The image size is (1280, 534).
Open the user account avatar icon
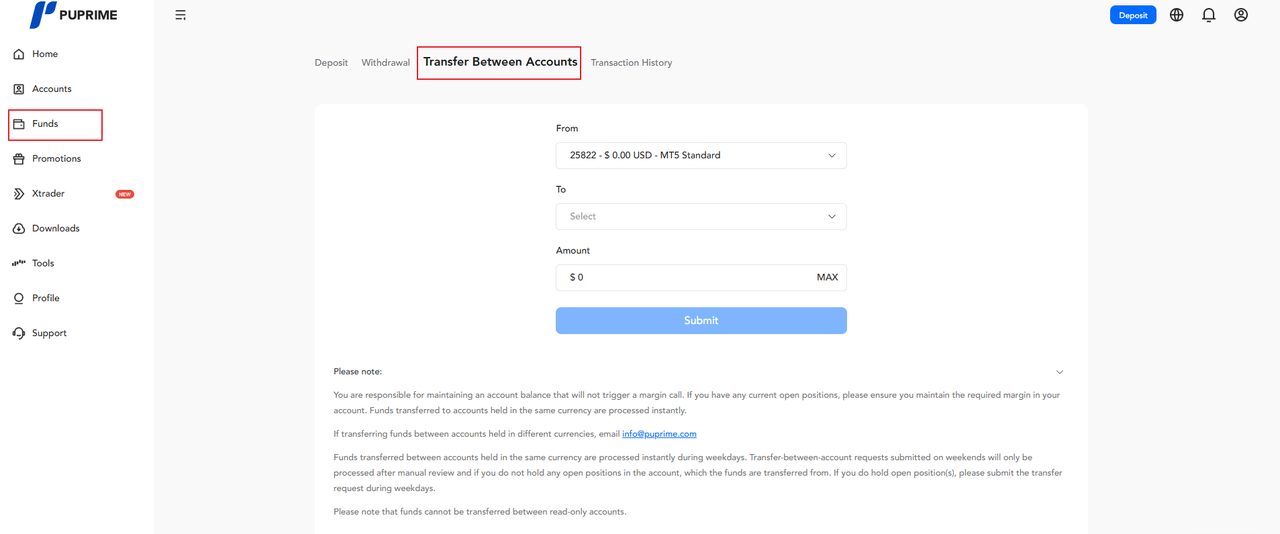click(1240, 15)
